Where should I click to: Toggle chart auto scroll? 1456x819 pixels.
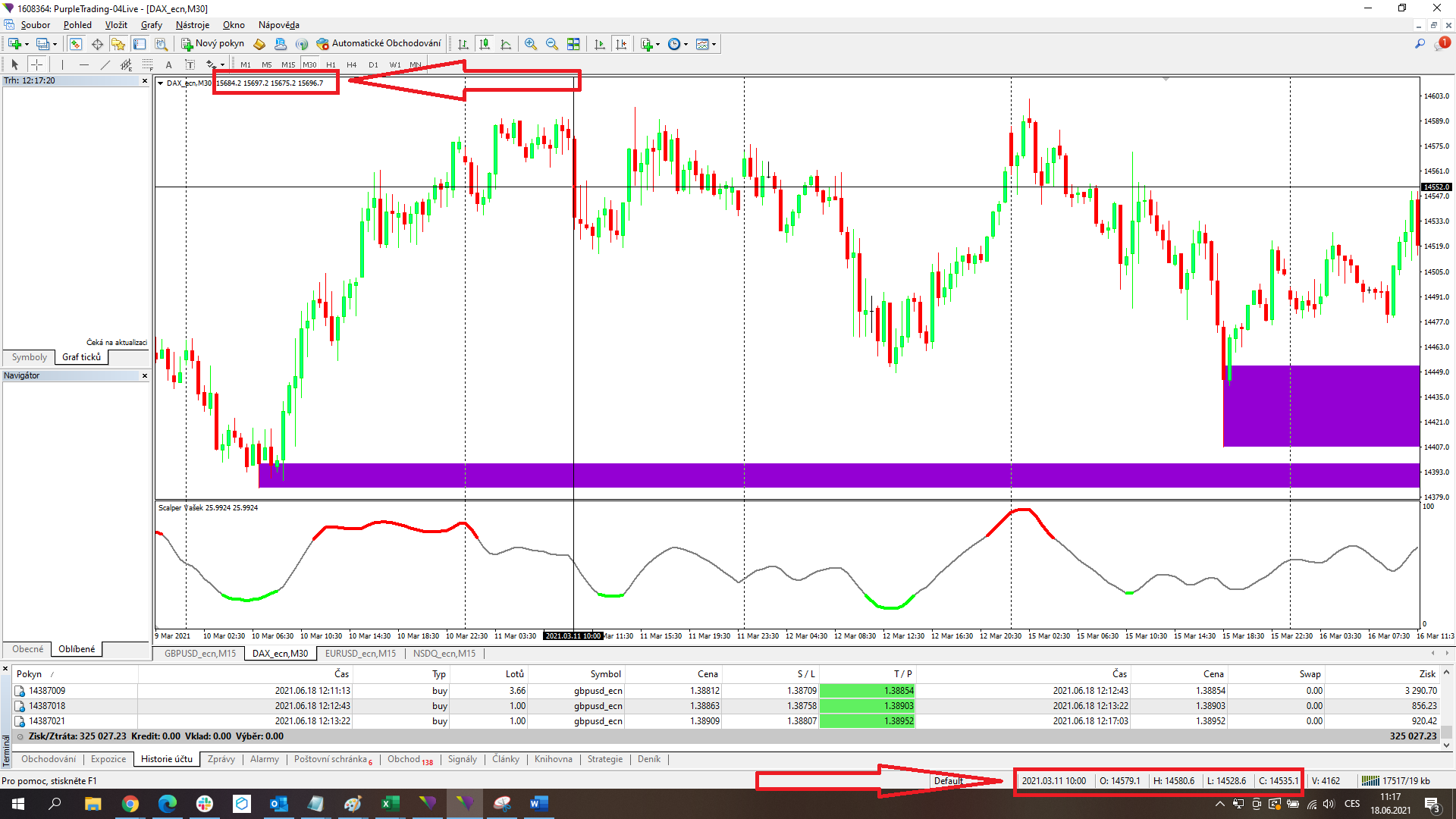tap(600, 44)
